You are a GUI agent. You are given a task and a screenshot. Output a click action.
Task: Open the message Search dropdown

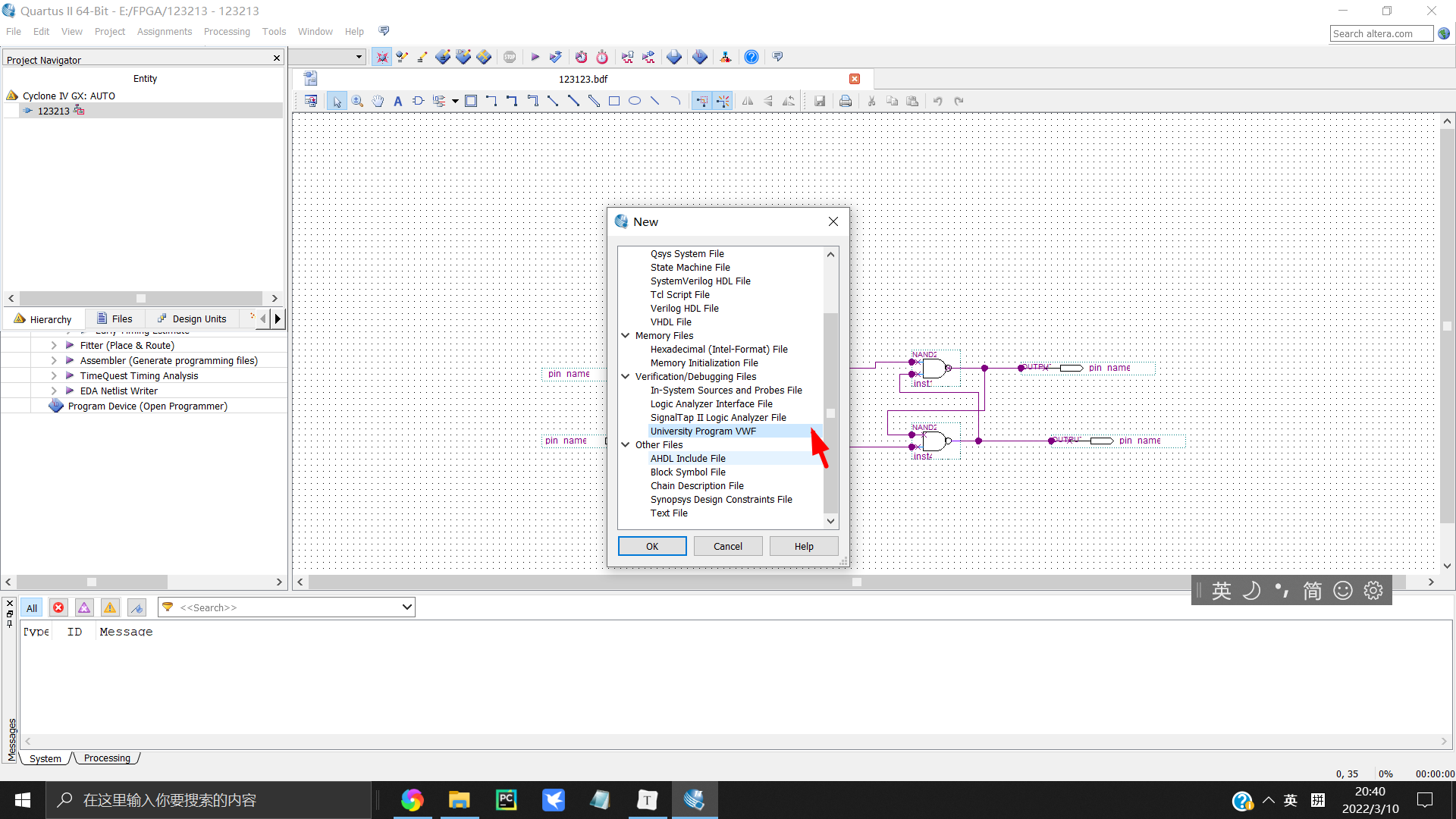point(406,607)
